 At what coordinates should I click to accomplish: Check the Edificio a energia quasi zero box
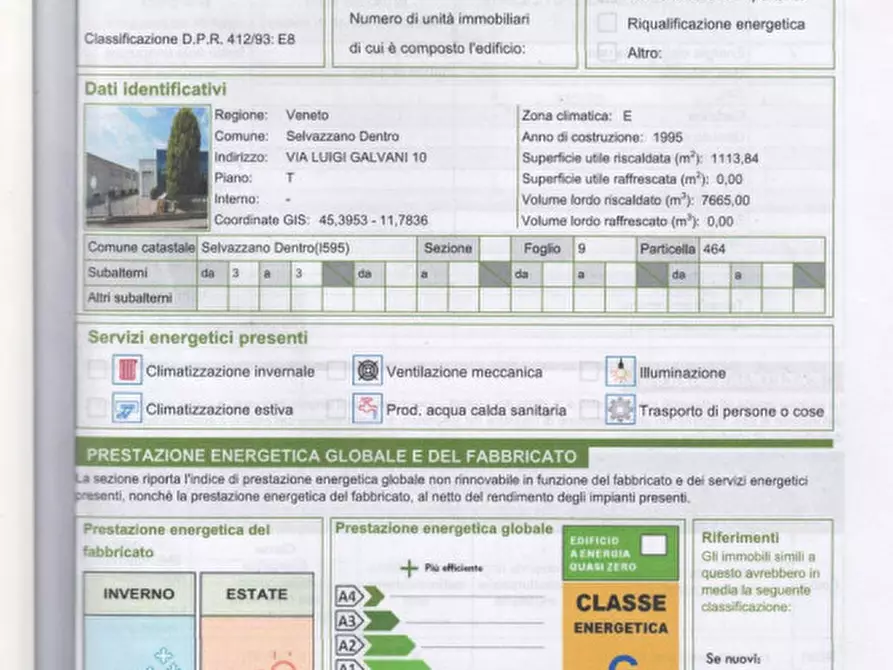(653, 545)
